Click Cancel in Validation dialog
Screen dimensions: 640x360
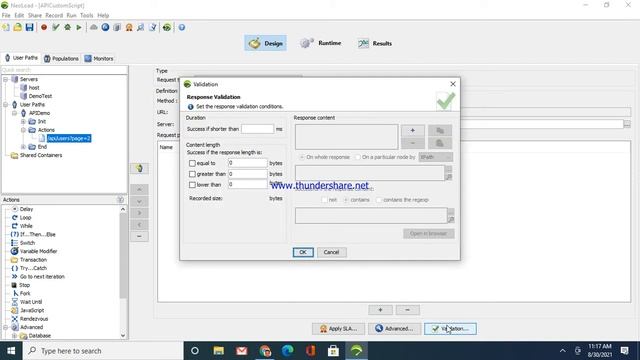(331, 252)
